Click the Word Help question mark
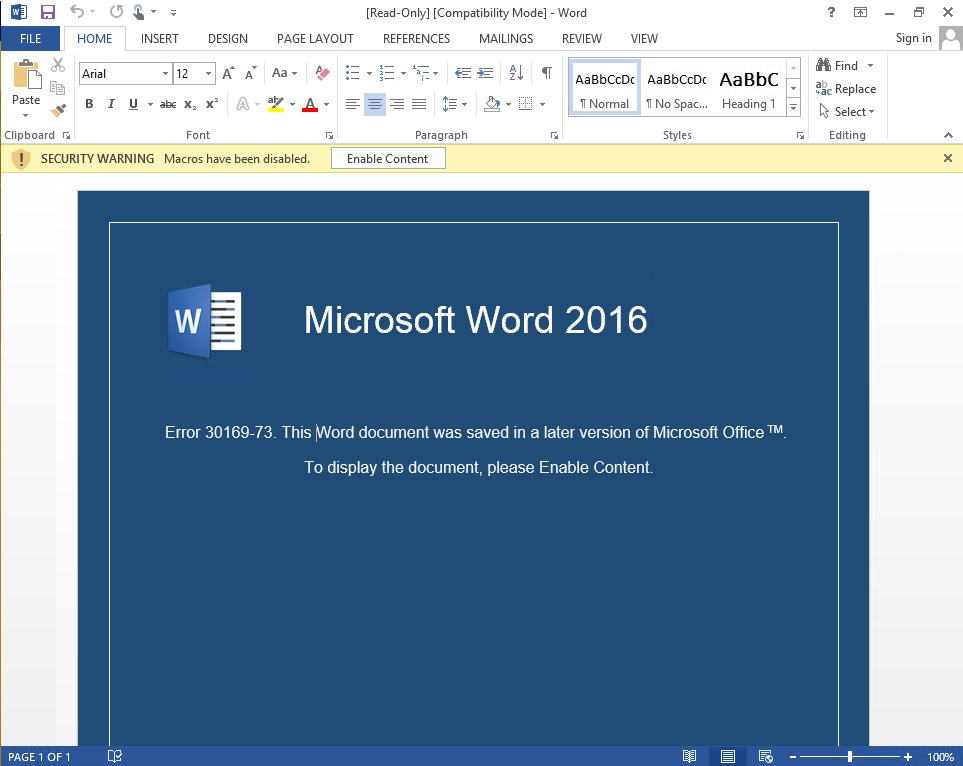The image size is (963, 766). coord(831,12)
